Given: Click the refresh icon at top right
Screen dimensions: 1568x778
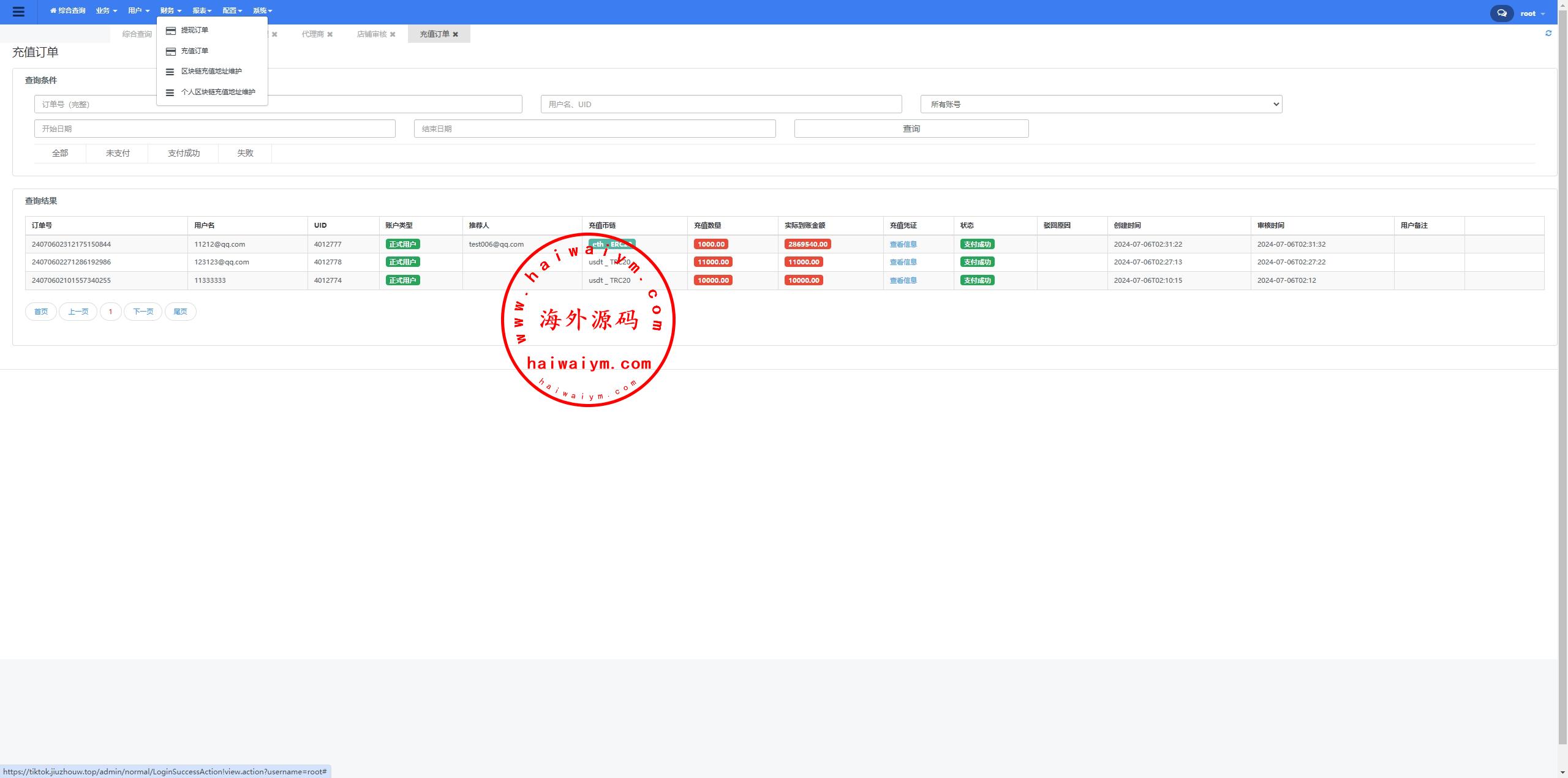Looking at the screenshot, I should click(x=1548, y=33).
